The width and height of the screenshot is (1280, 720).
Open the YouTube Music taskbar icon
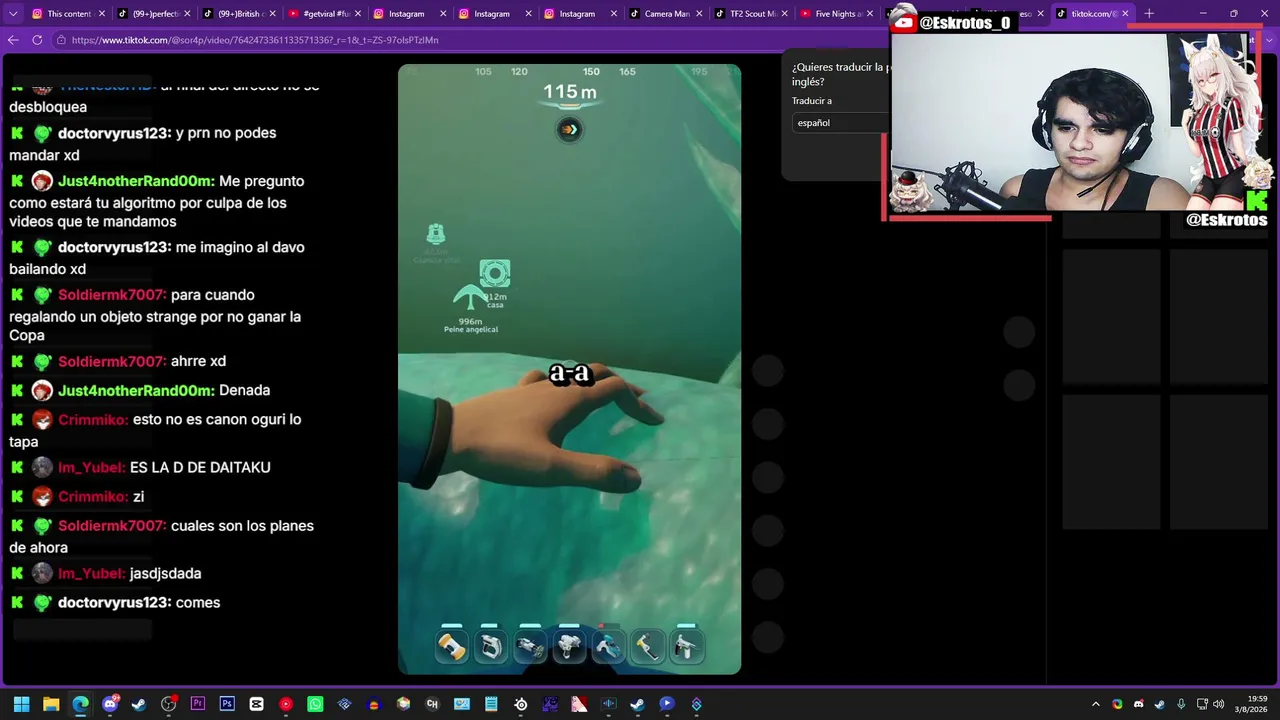coord(286,704)
